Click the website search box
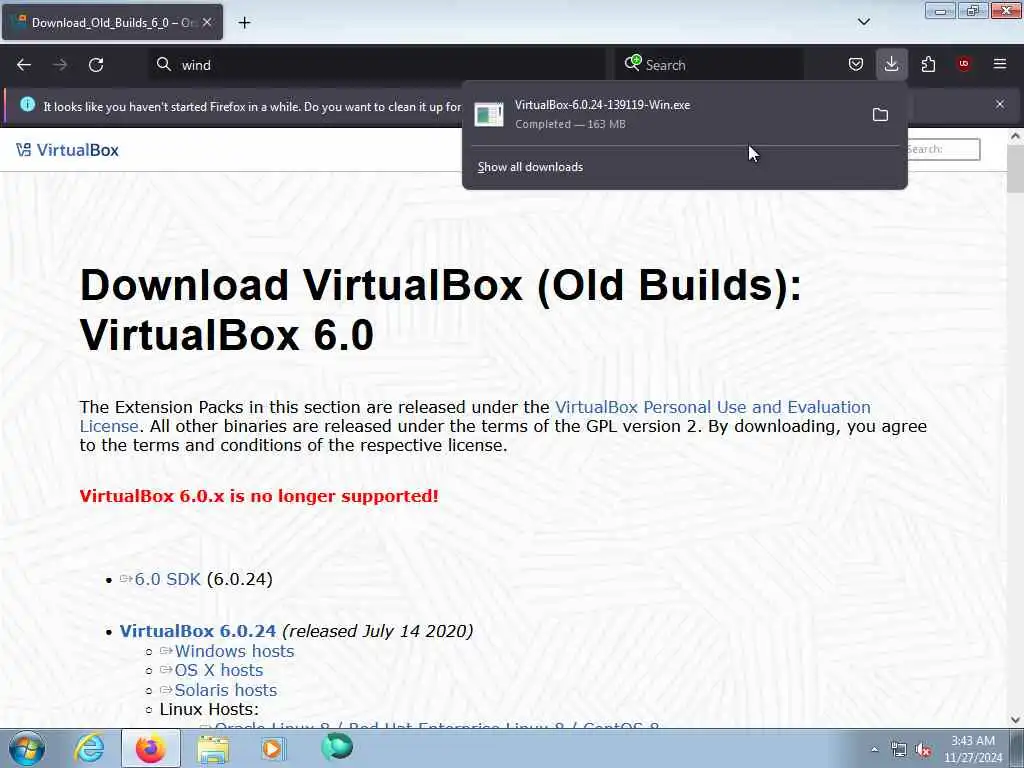The height and width of the screenshot is (768, 1024). coord(942,149)
